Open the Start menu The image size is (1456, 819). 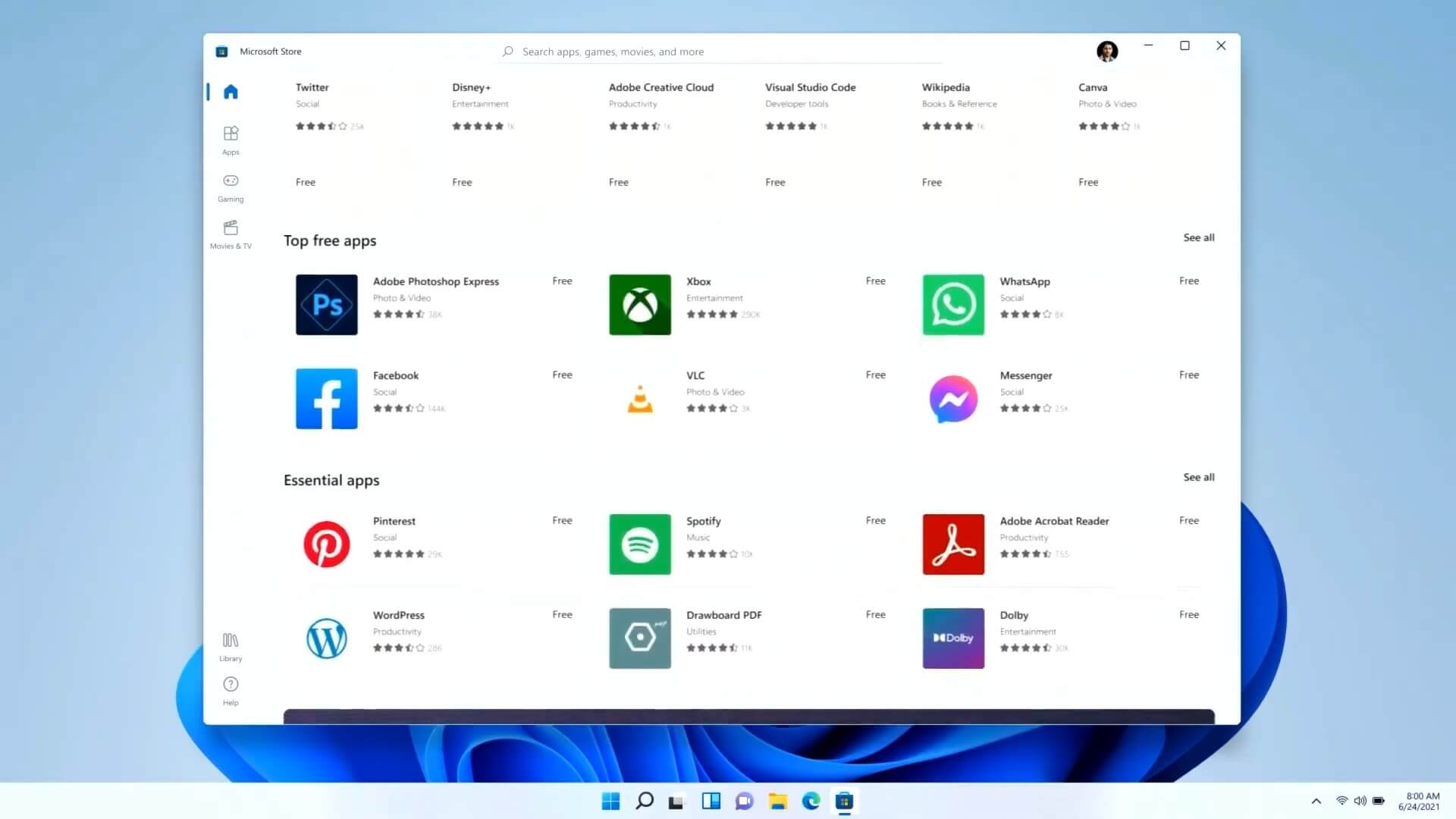point(610,802)
